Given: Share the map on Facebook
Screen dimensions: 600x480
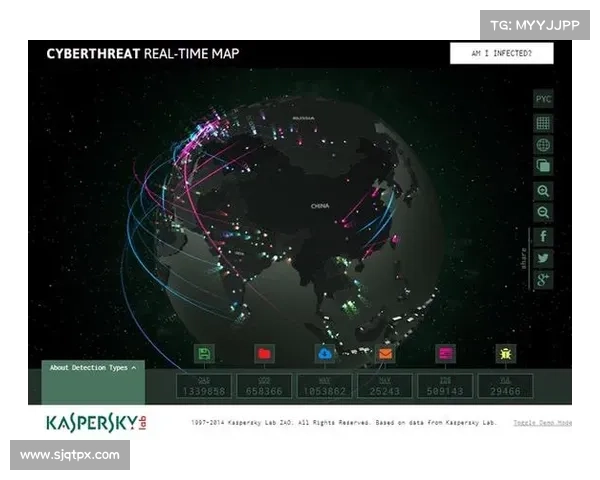Looking at the screenshot, I should point(543,237).
